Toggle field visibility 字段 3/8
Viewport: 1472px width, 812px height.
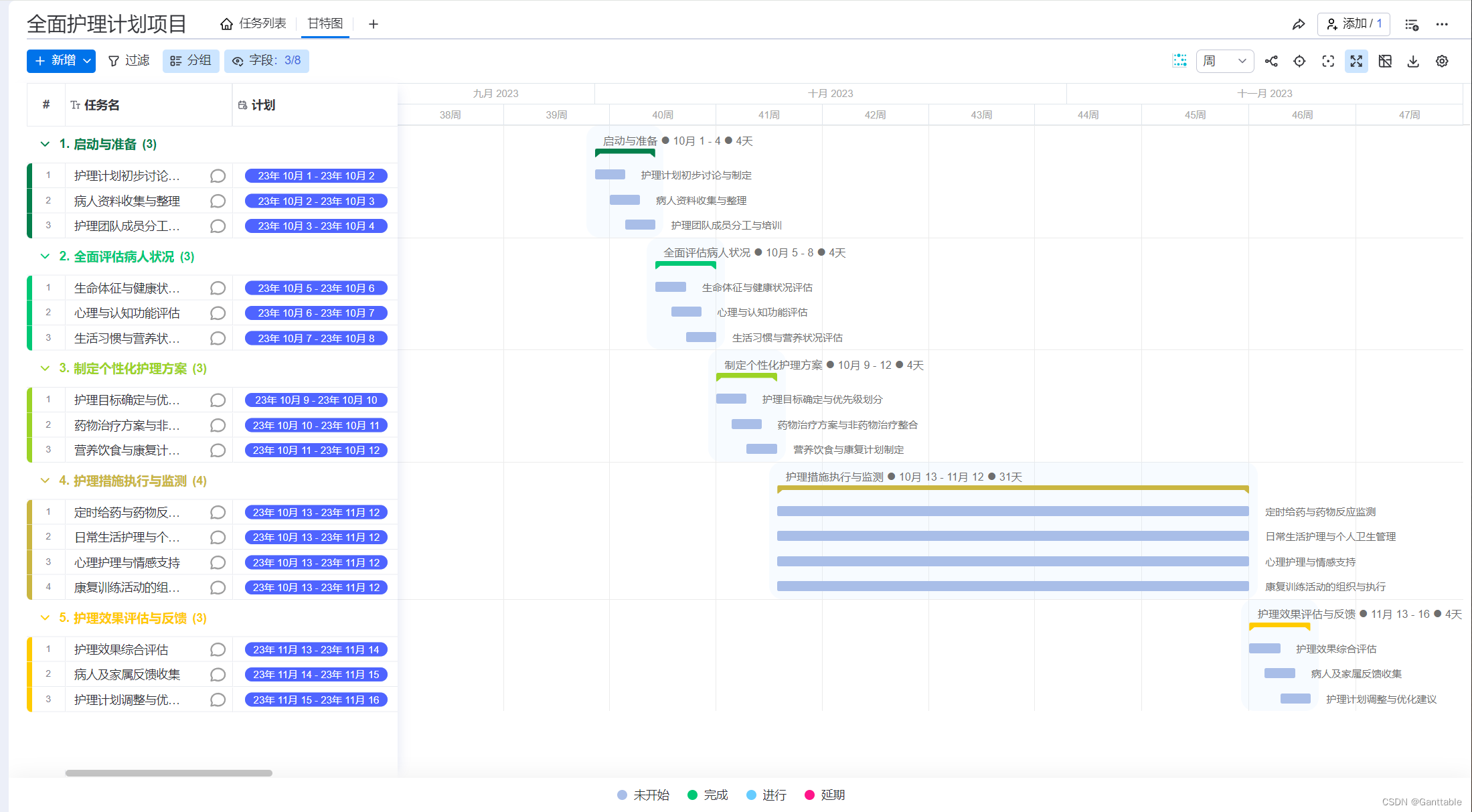[266, 61]
